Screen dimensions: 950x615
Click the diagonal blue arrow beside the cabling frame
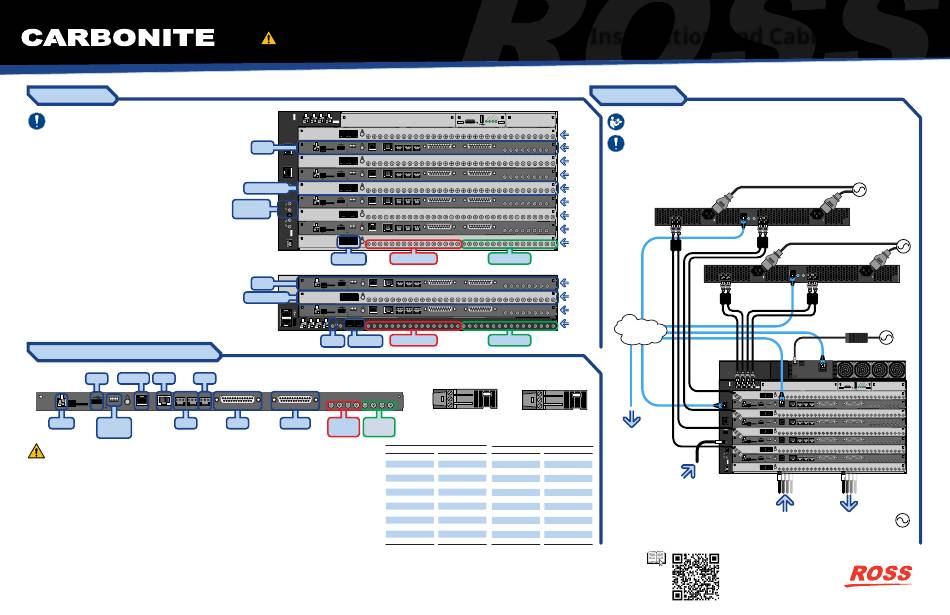point(688,471)
